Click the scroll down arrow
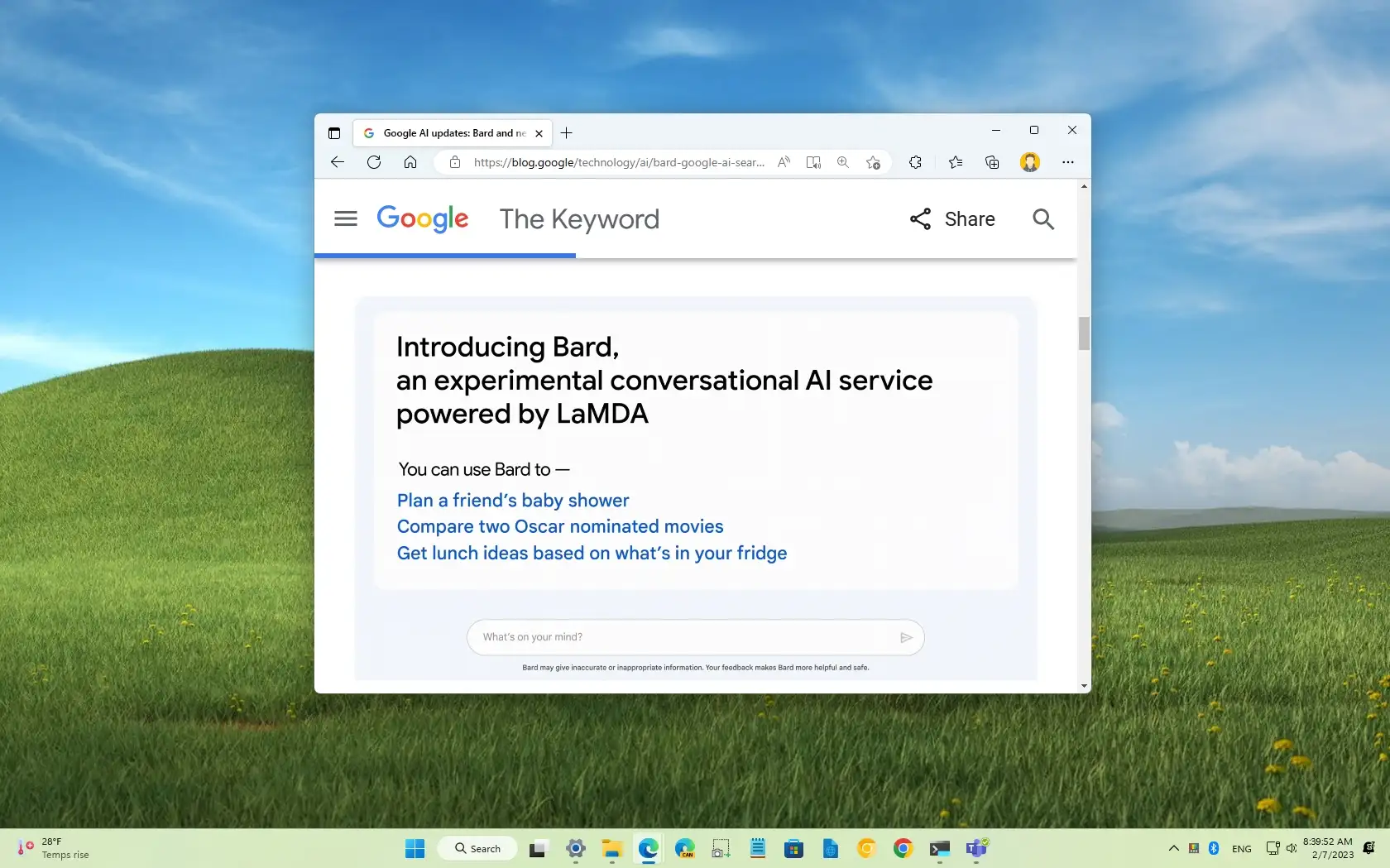Image resolution: width=1390 pixels, height=868 pixels. coord(1084,686)
